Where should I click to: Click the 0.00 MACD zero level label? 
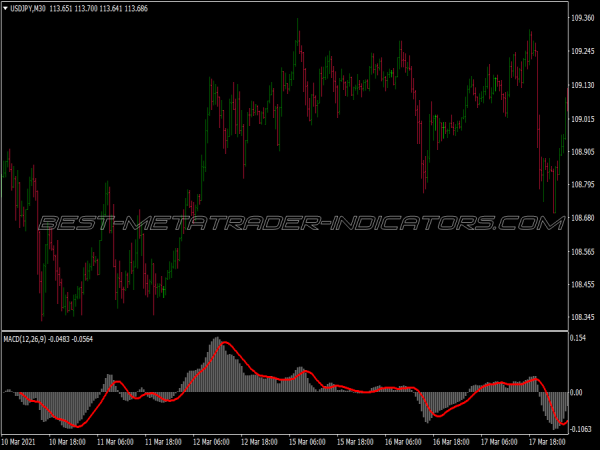coord(576,393)
